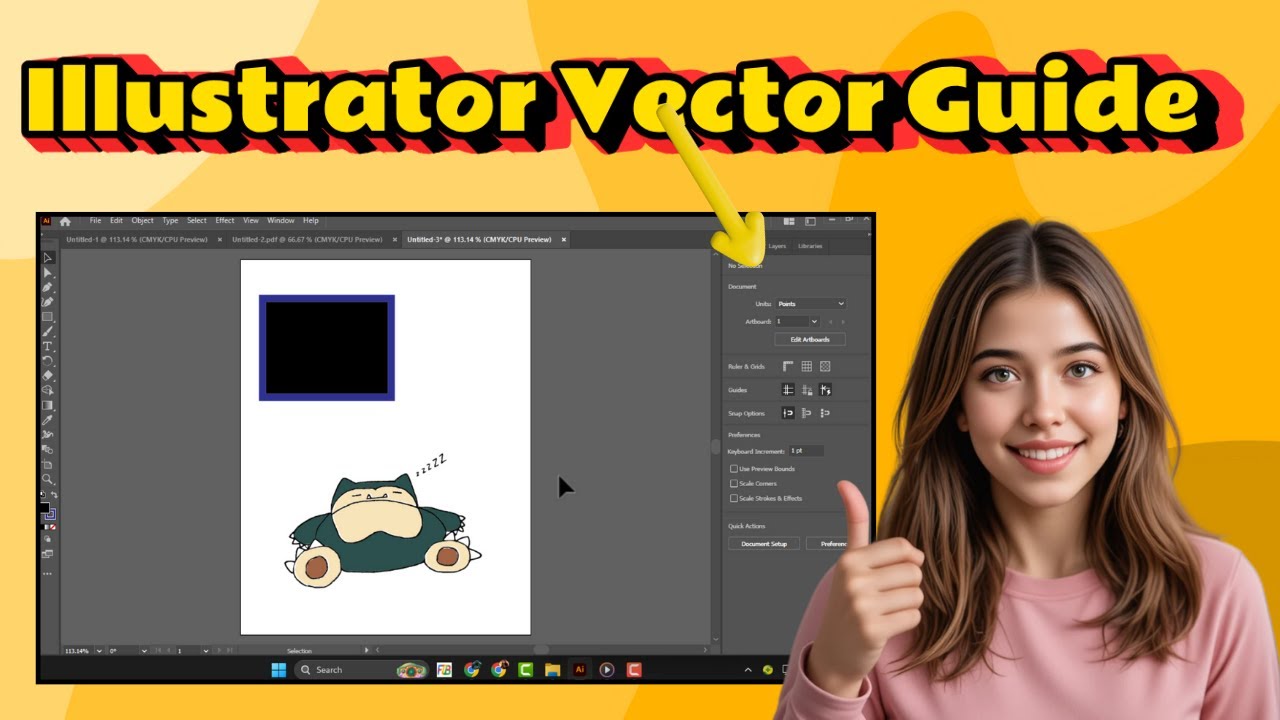Select the Zoom magnifier tool
1280x720 pixels.
48,479
